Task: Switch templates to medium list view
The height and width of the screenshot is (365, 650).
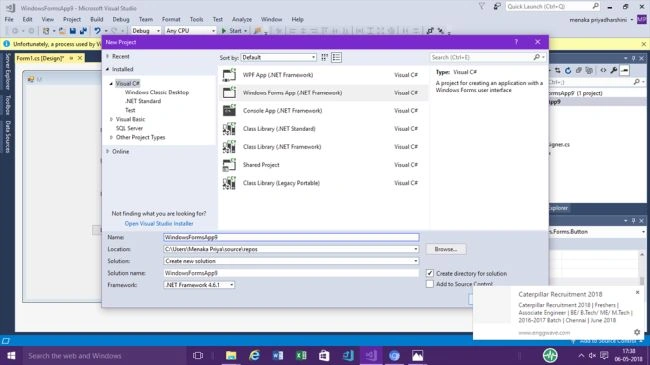Action: [x=336, y=57]
